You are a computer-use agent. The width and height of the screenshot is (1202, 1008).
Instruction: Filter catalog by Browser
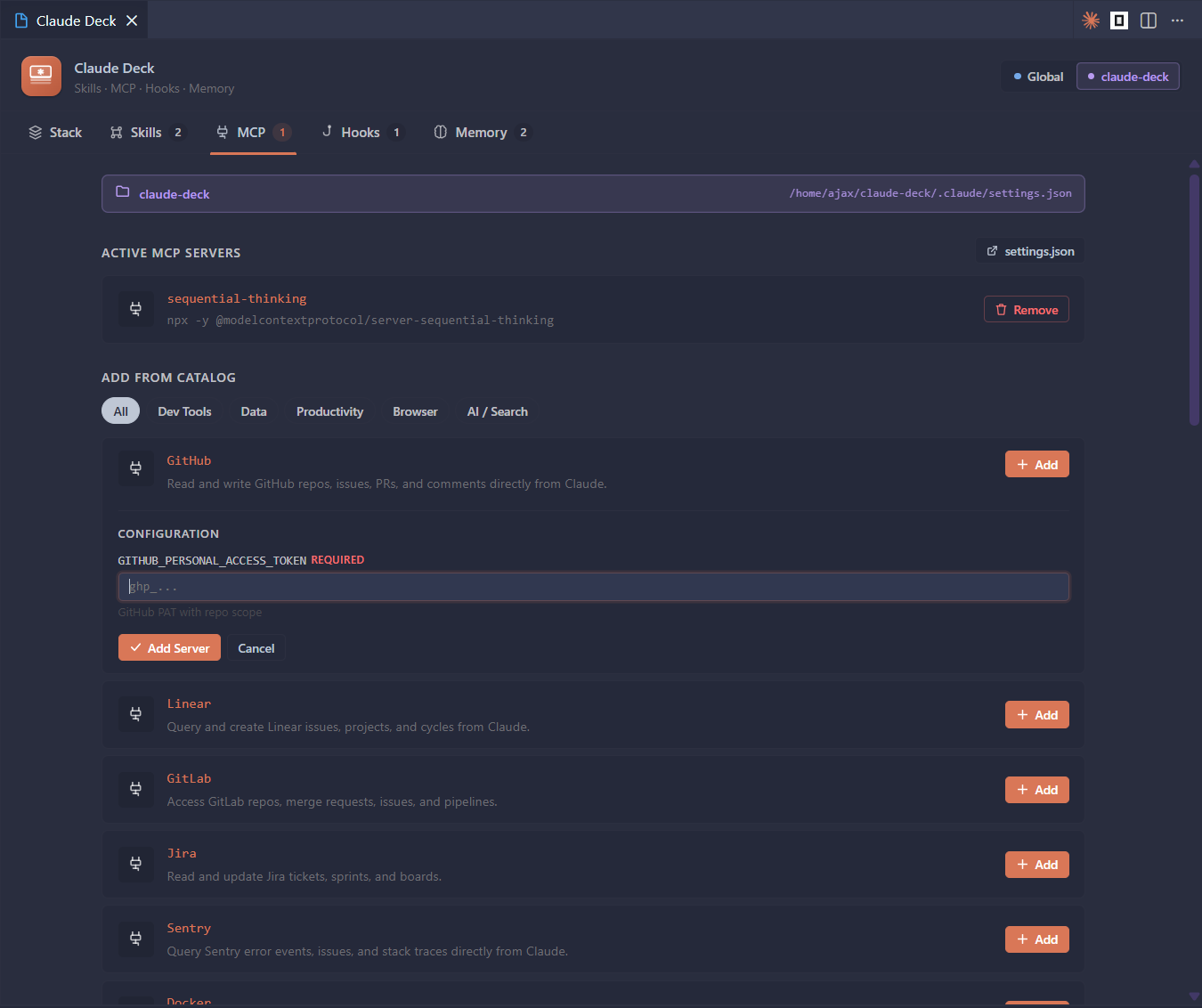tap(415, 411)
